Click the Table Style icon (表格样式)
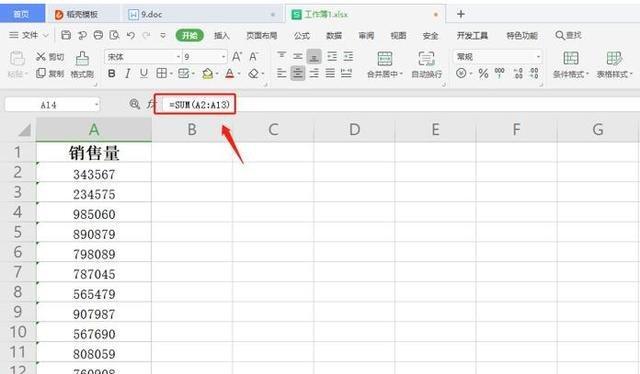 (614, 59)
